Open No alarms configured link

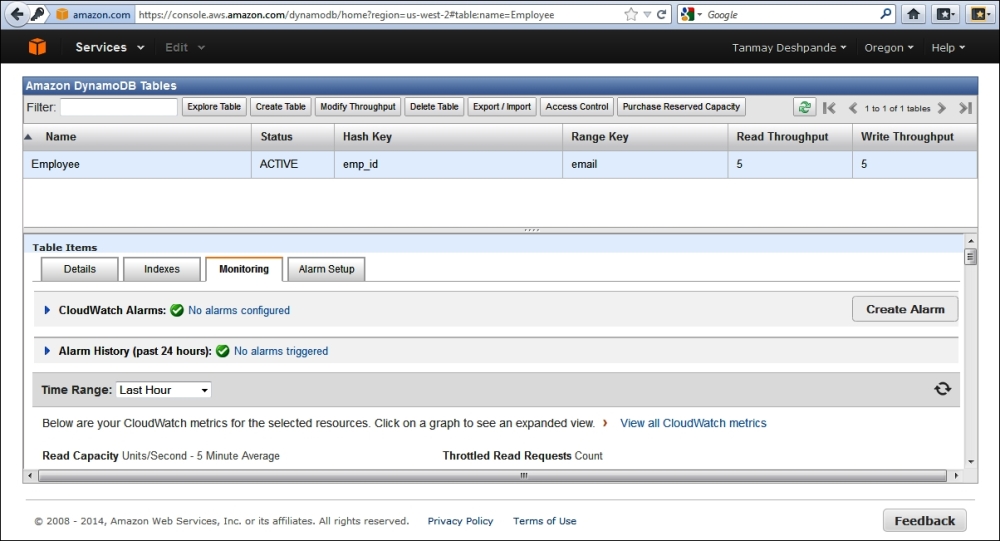pos(239,310)
